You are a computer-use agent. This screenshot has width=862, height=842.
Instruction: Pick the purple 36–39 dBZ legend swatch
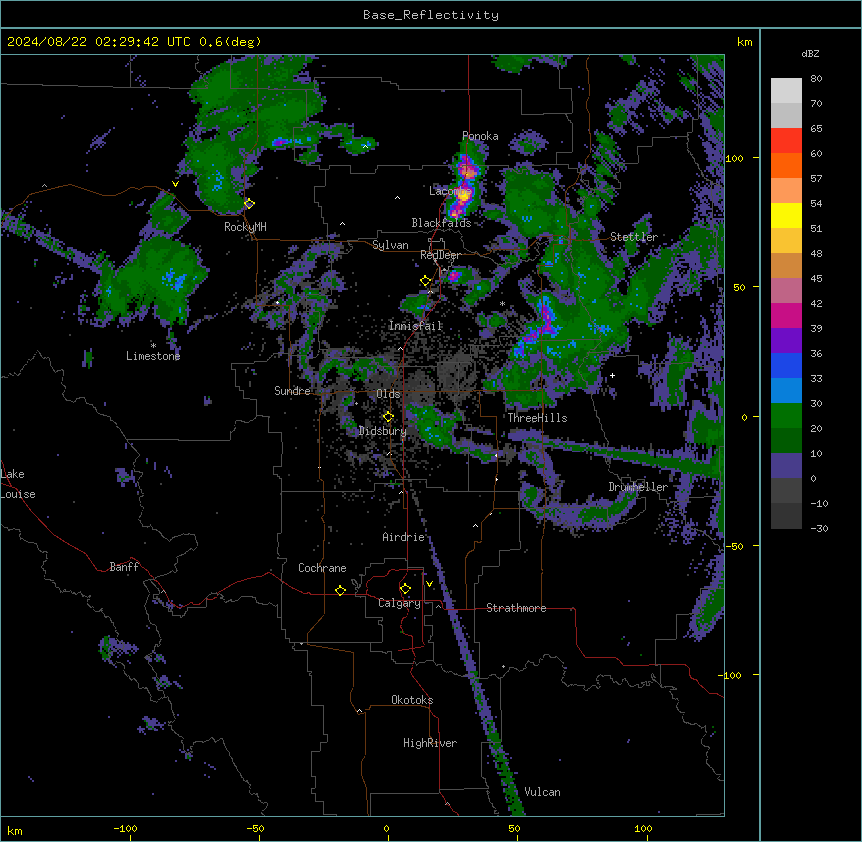(786, 341)
